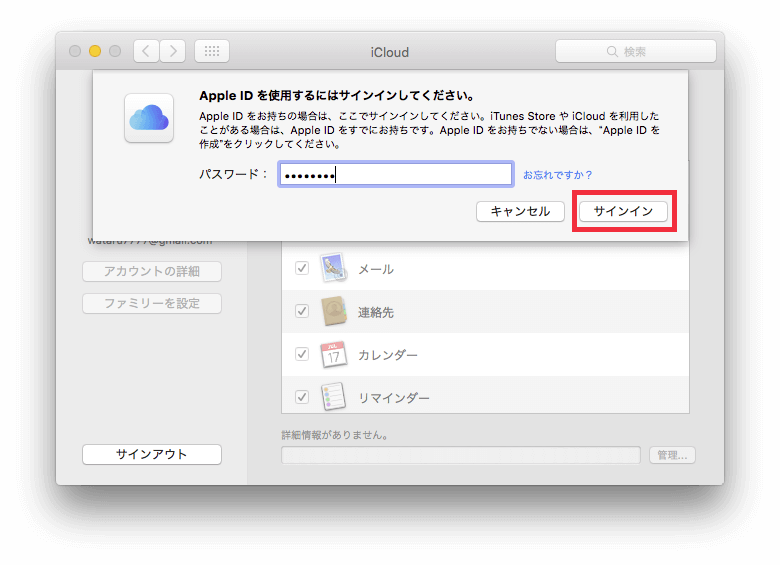Toggle the メール checkbox
This screenshot has height=565, width=780.
302,269
